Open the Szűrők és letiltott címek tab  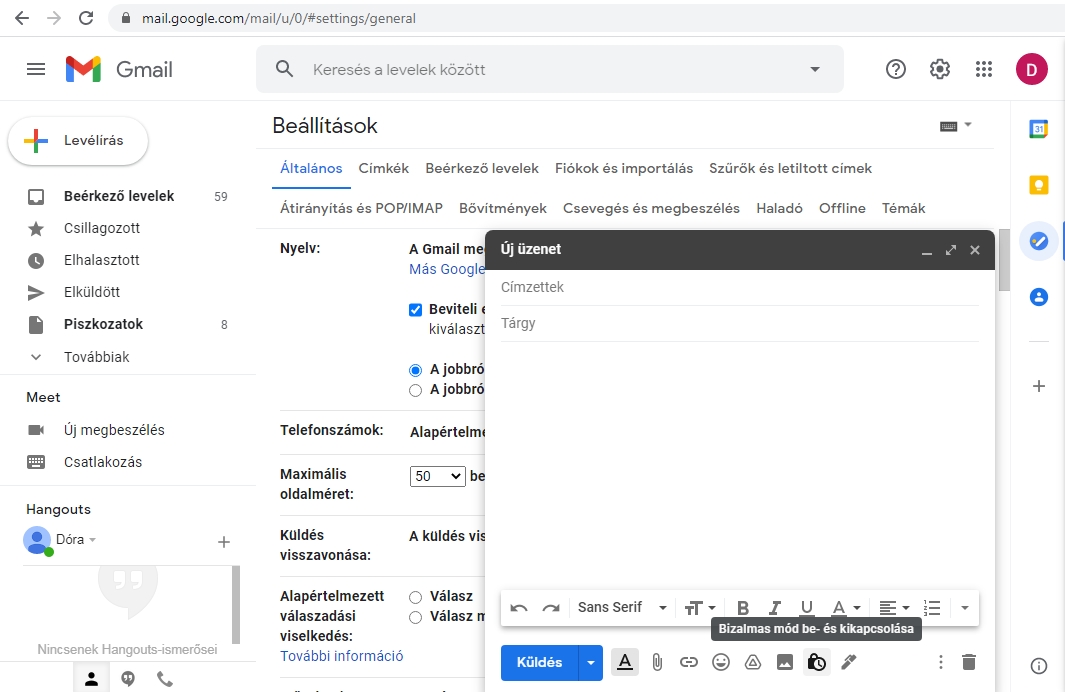pyautogui.click(x=790, y=169)
